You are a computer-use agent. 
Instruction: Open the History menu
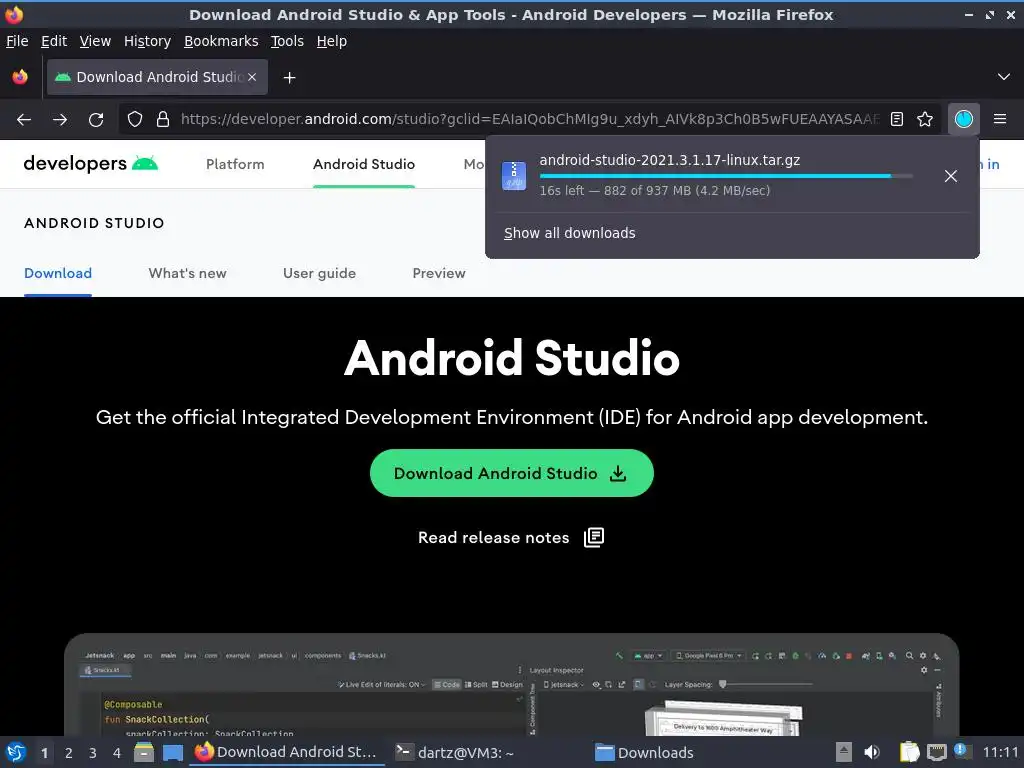click(x=147, y=41)
